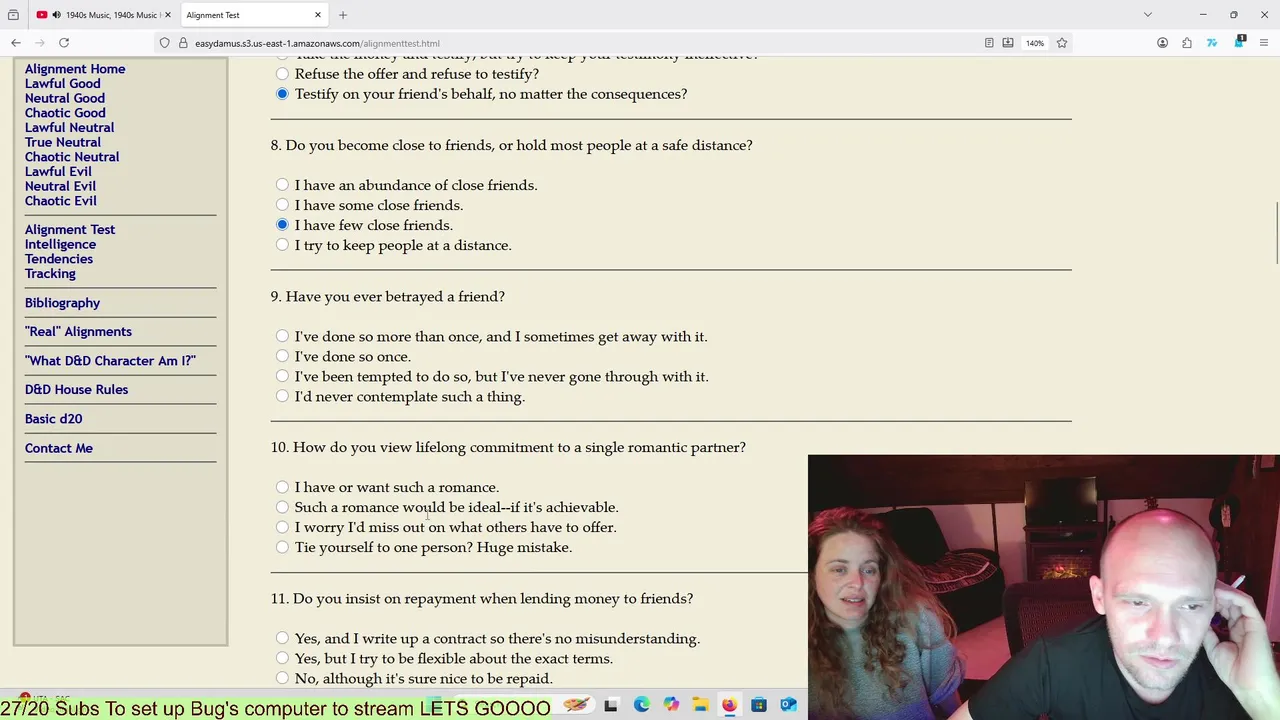Open the Neutral Evil link
Screen dimensions: 1280x720
pos(60,186)
